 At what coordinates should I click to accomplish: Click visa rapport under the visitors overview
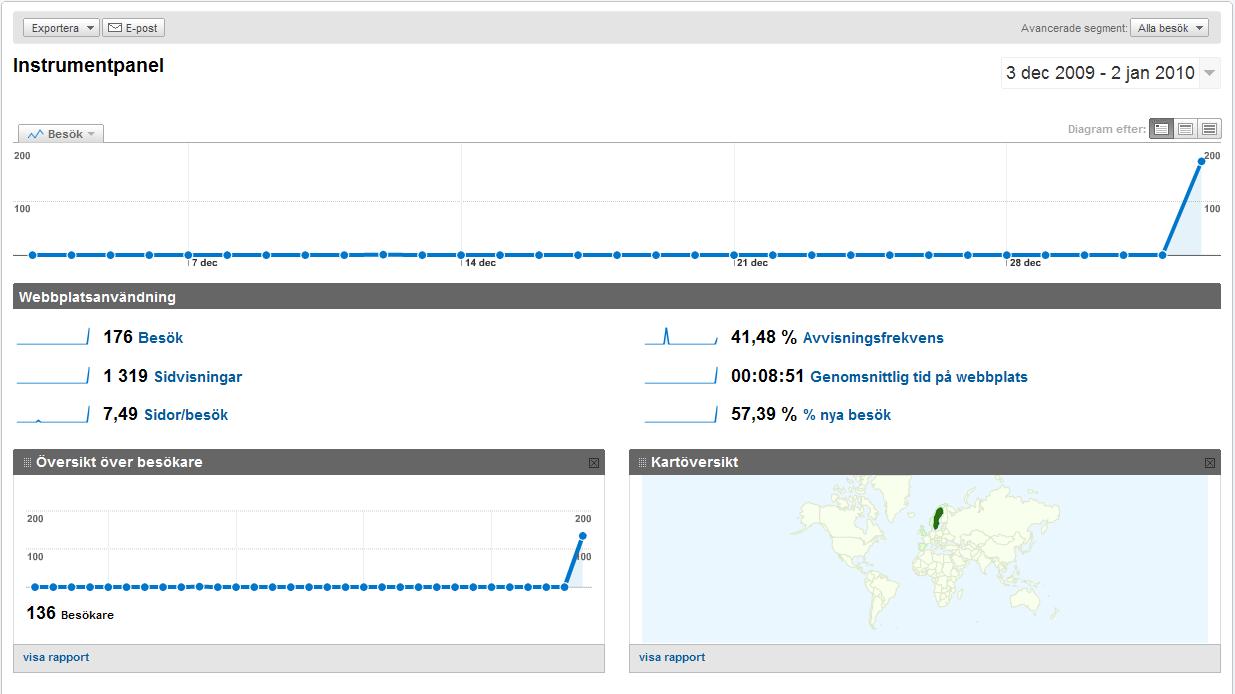[56, 657]
